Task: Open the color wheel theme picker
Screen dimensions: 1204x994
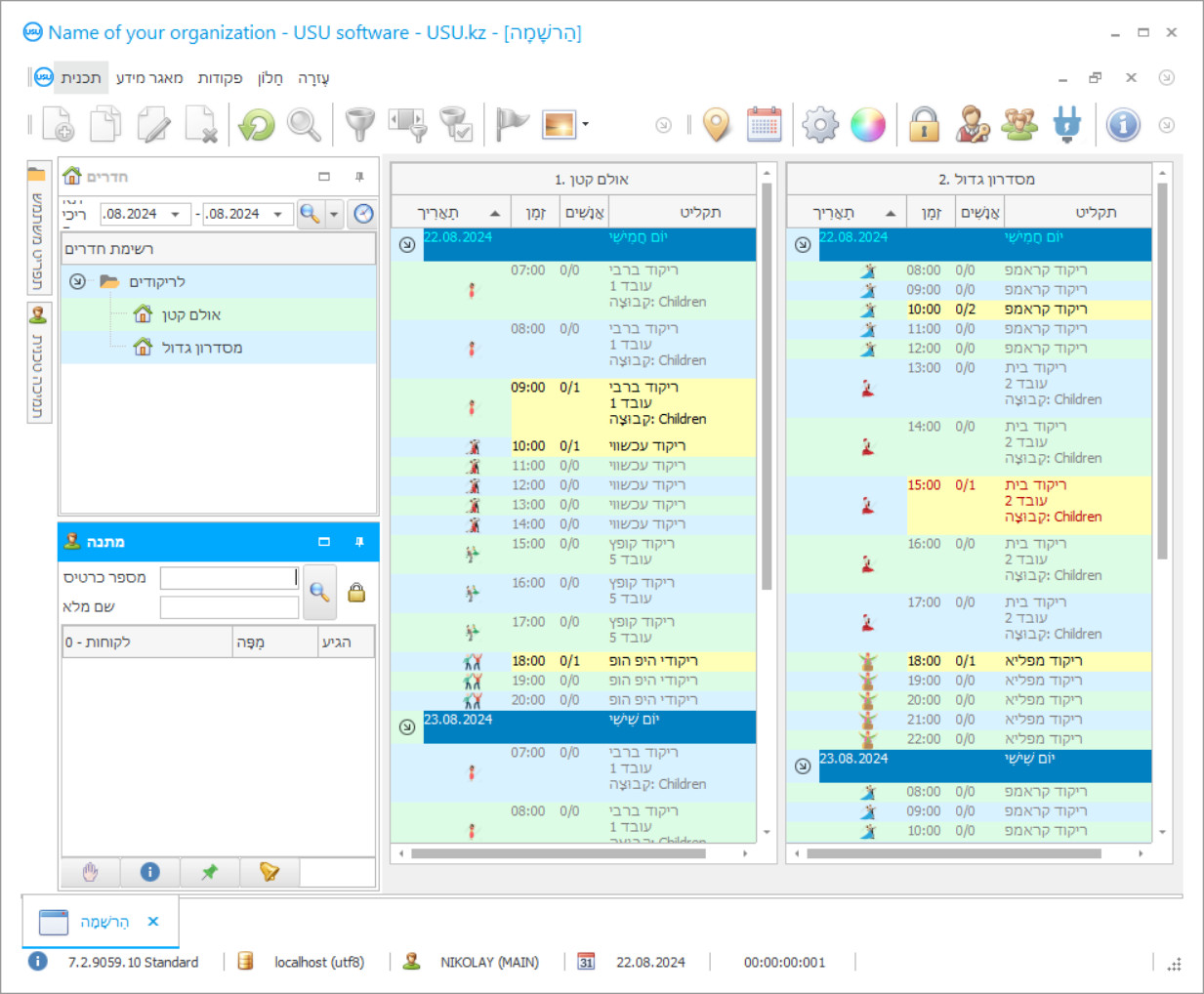Action: click(x=867, y=125)
